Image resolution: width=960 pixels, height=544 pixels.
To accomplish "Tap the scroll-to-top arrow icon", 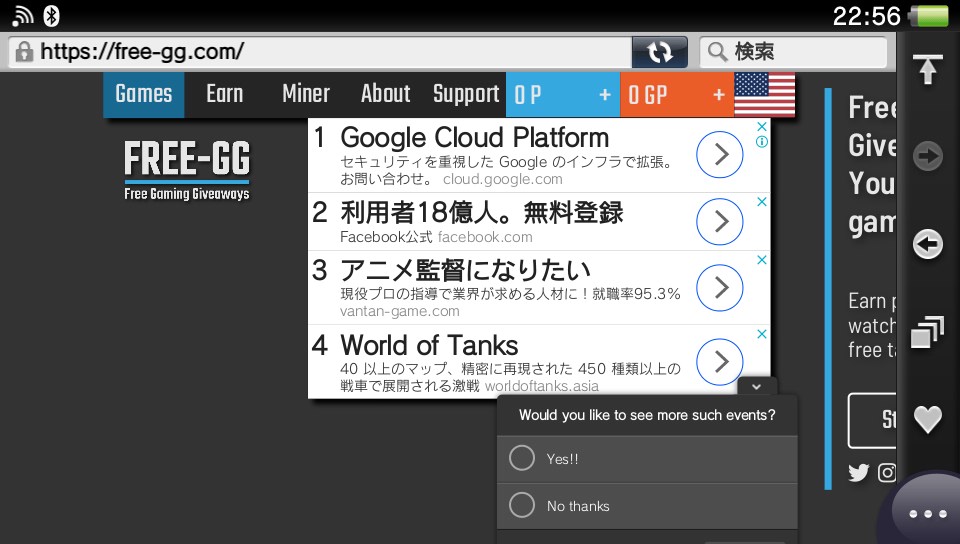I will click(x=928, y=70).
